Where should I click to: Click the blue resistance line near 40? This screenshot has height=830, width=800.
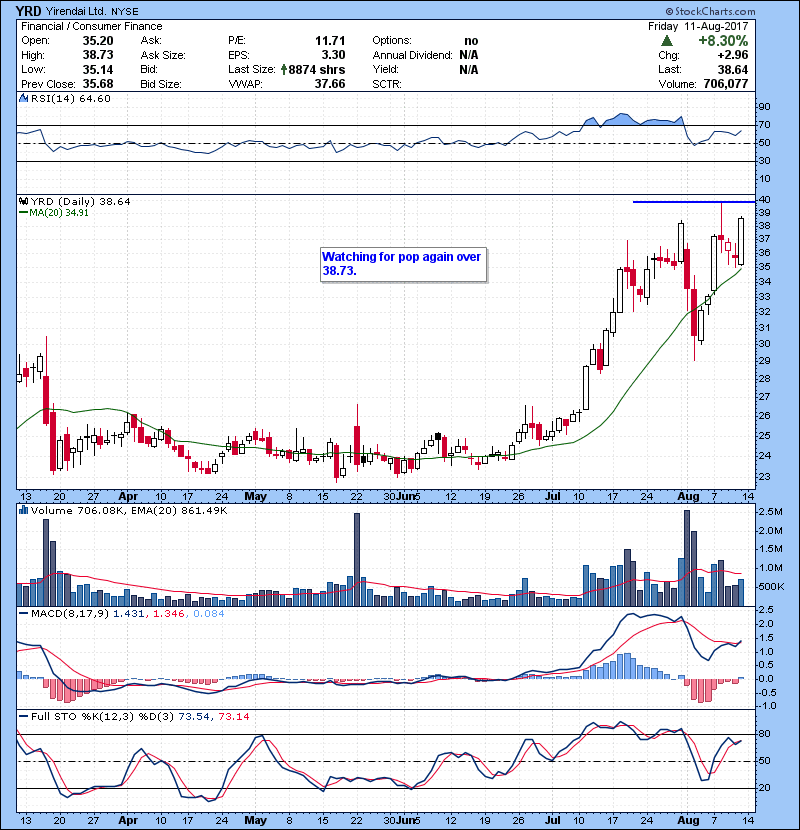694,202
